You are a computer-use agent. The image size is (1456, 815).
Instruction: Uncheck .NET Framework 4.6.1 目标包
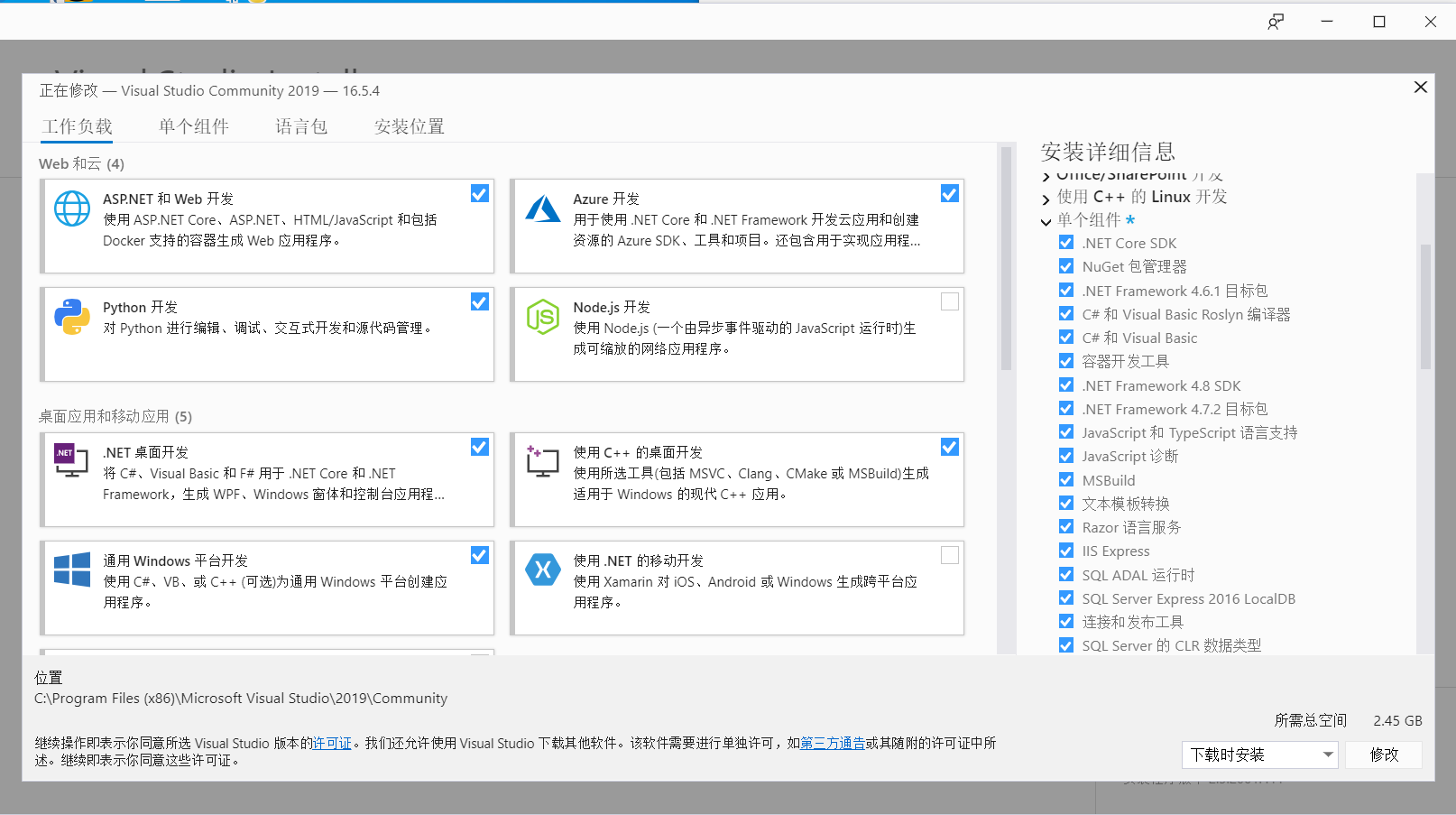(x=1066, y=290)
